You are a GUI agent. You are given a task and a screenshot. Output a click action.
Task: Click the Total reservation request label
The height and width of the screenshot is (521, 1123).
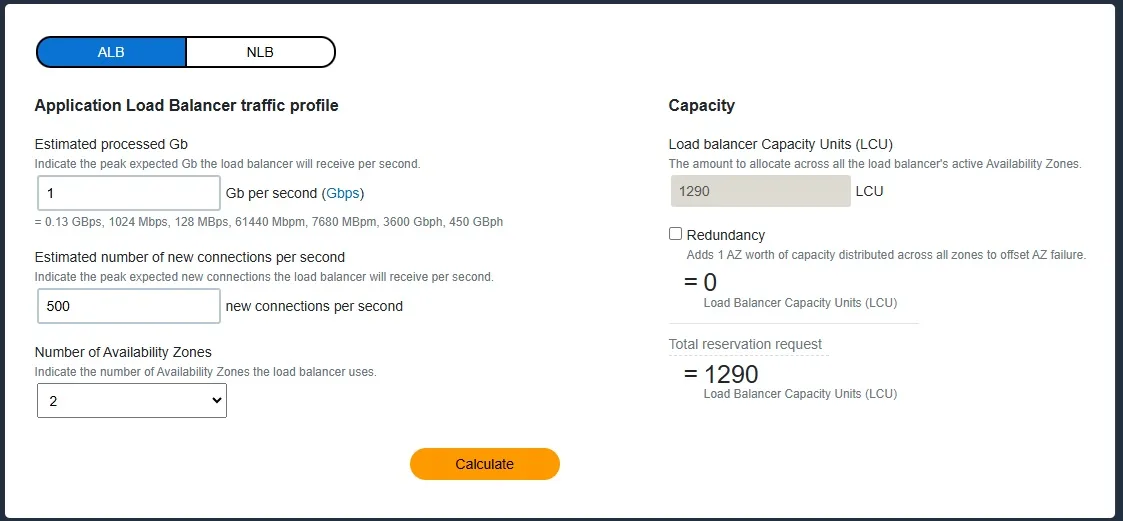745,344
